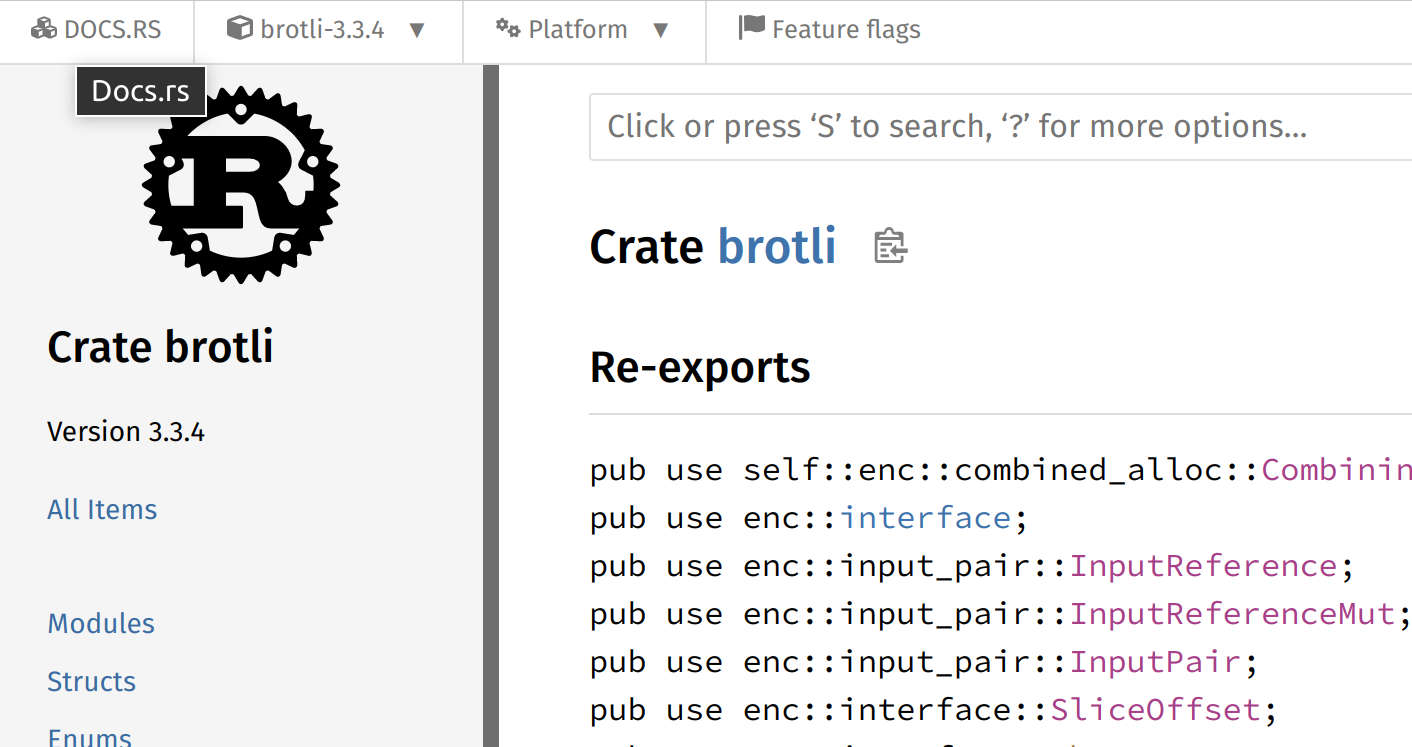
Task: Jump to Enums section in sidebar
Action: coord(89,737)
